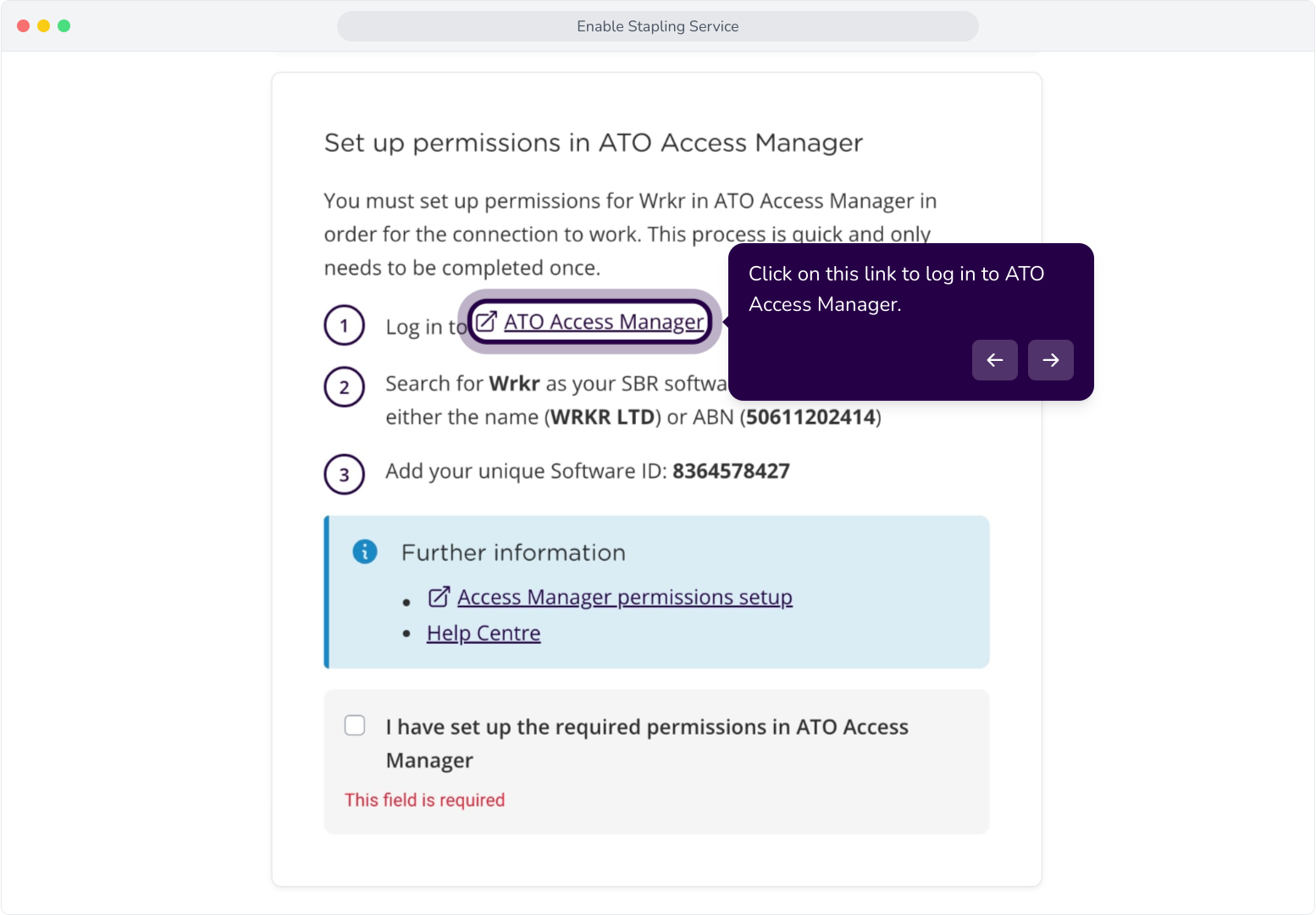Click the green maximize window button
The image size is (1316, 915).
[x=64, y=26]
